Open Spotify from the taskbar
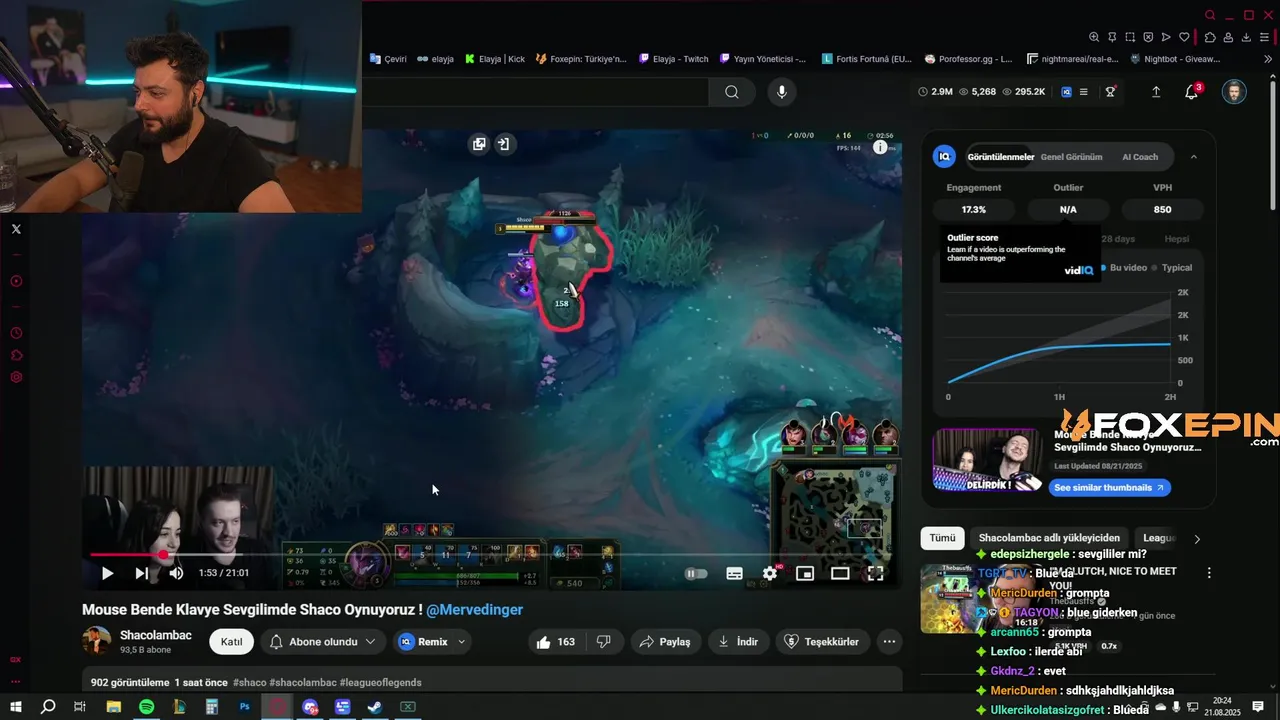 pos(146,707)
